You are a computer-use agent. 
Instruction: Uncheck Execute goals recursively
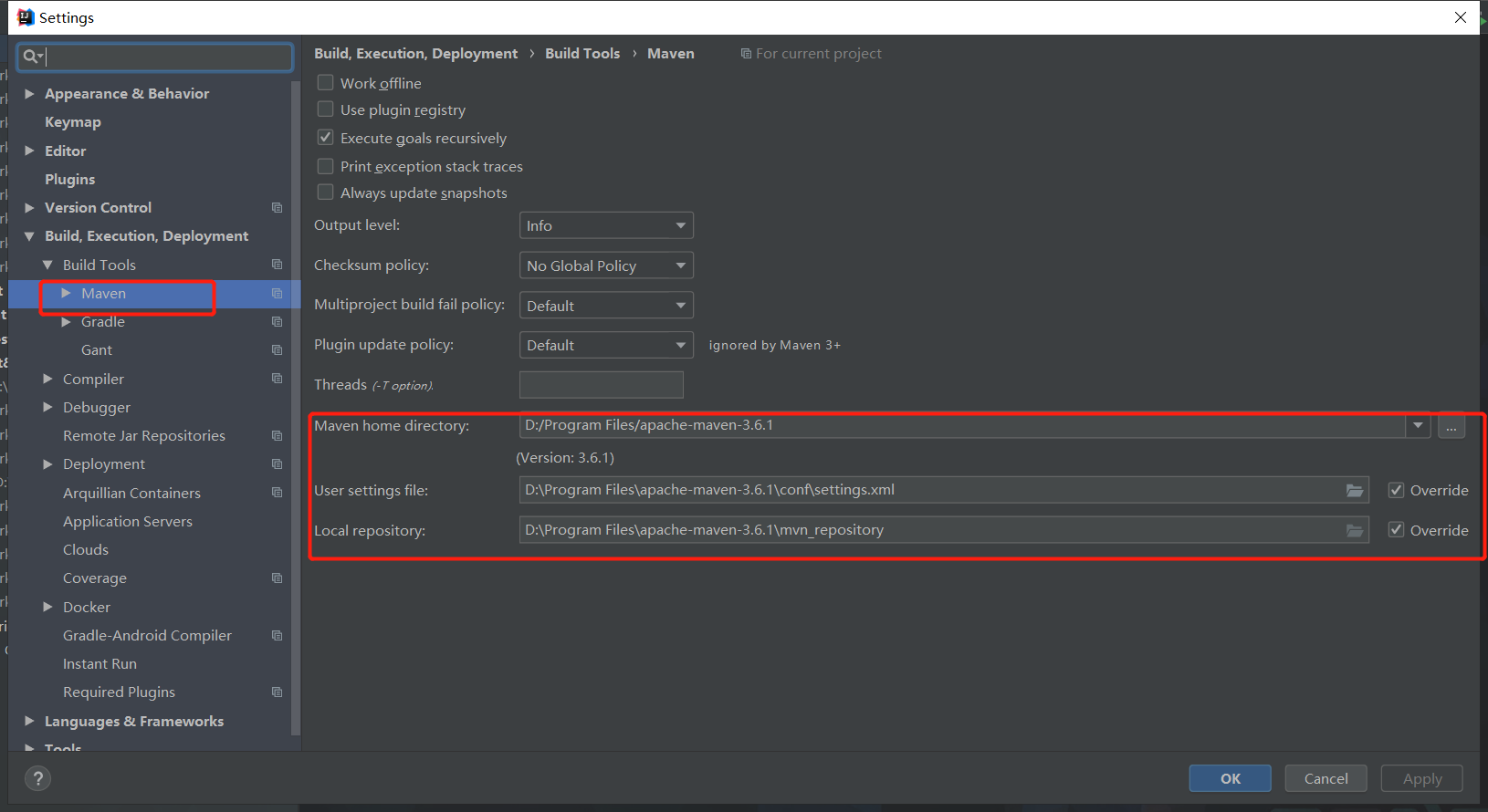pyautogui.click(x=325, y=138)
